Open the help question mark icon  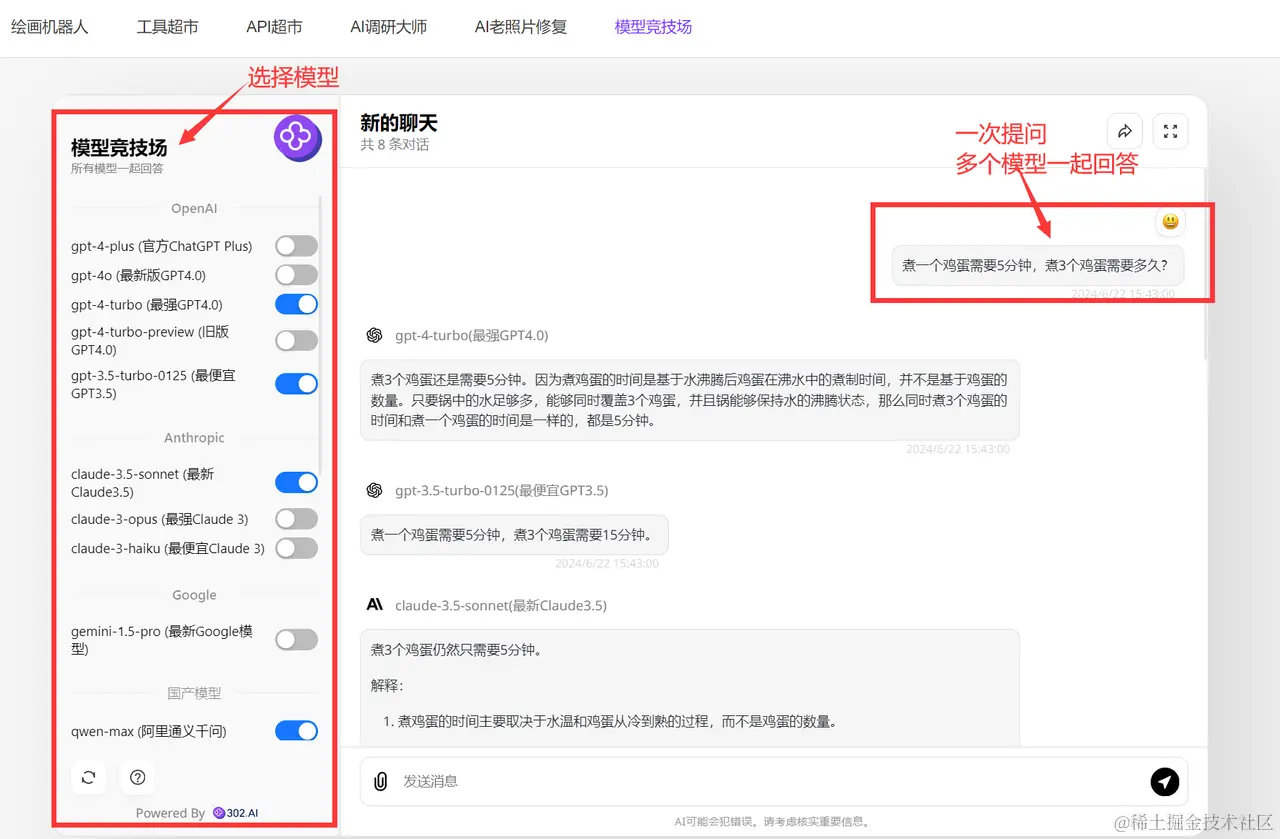tap(137, 777)
